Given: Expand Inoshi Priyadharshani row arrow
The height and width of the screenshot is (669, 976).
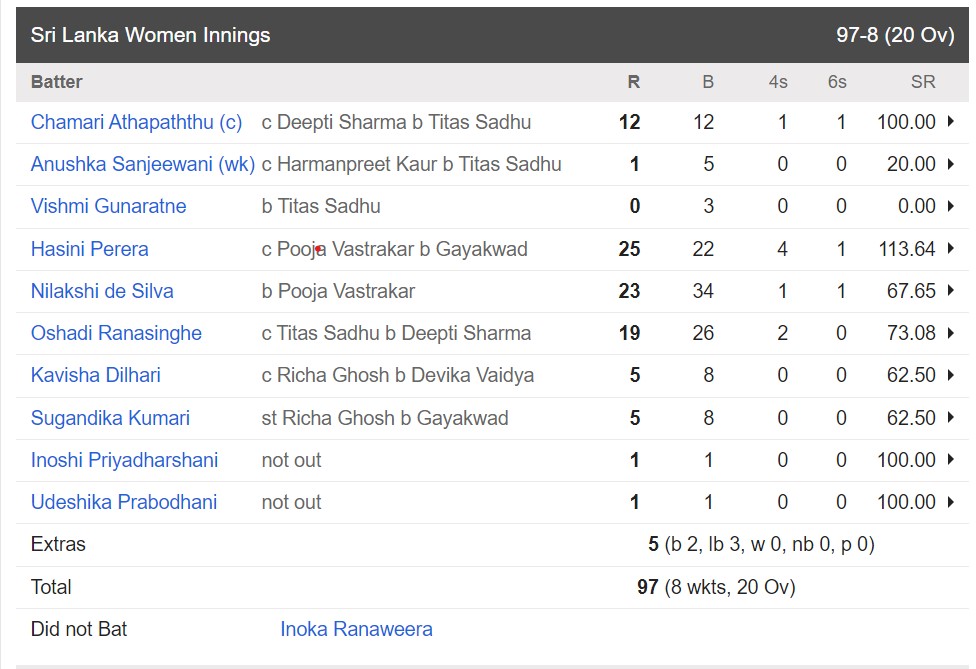Looking at the screenshot, I should click(950, 459).
